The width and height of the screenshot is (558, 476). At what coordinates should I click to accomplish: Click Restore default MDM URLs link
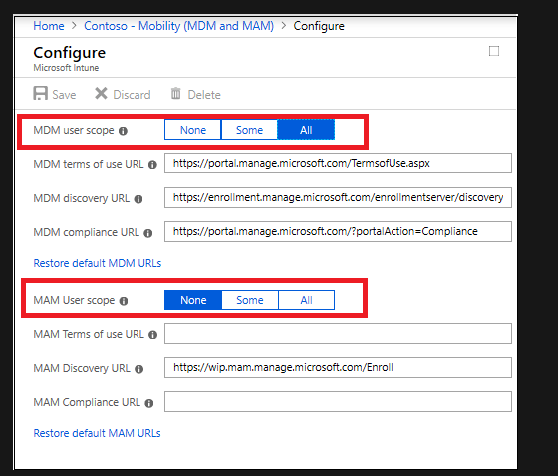coord(97,263)
